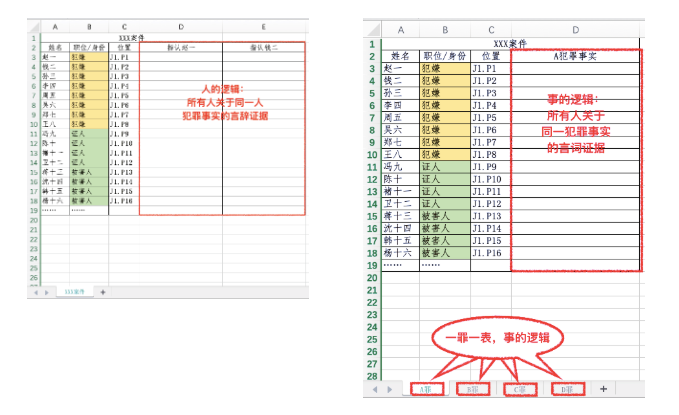Switch to the C罪 sheet tab

pos(520,389)
